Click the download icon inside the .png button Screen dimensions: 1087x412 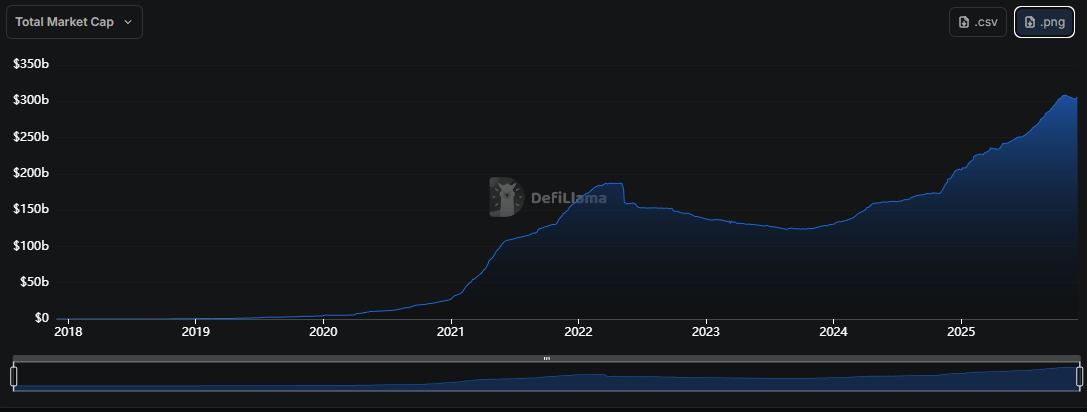1029,22
